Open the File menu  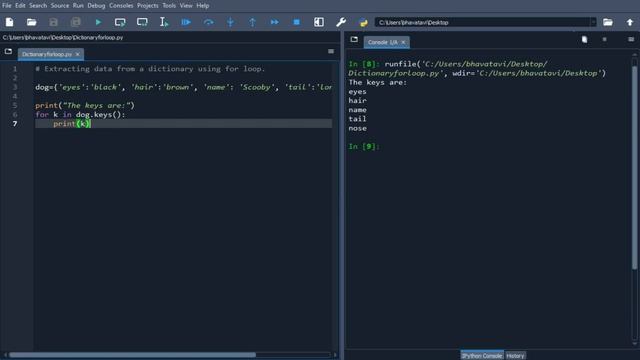click(7, 6)
